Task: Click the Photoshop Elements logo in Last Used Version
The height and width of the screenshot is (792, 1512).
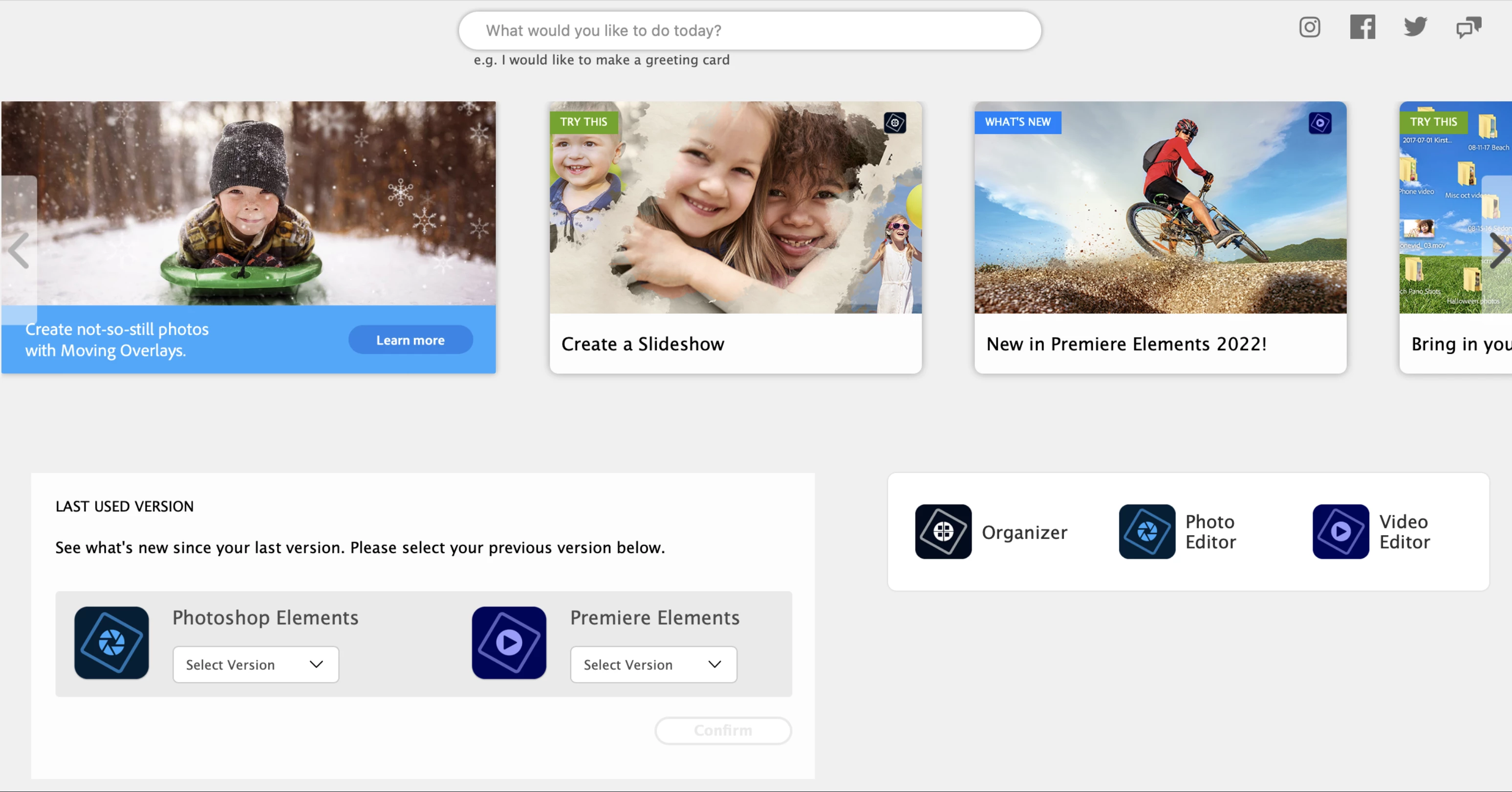Action: (111, 643)
